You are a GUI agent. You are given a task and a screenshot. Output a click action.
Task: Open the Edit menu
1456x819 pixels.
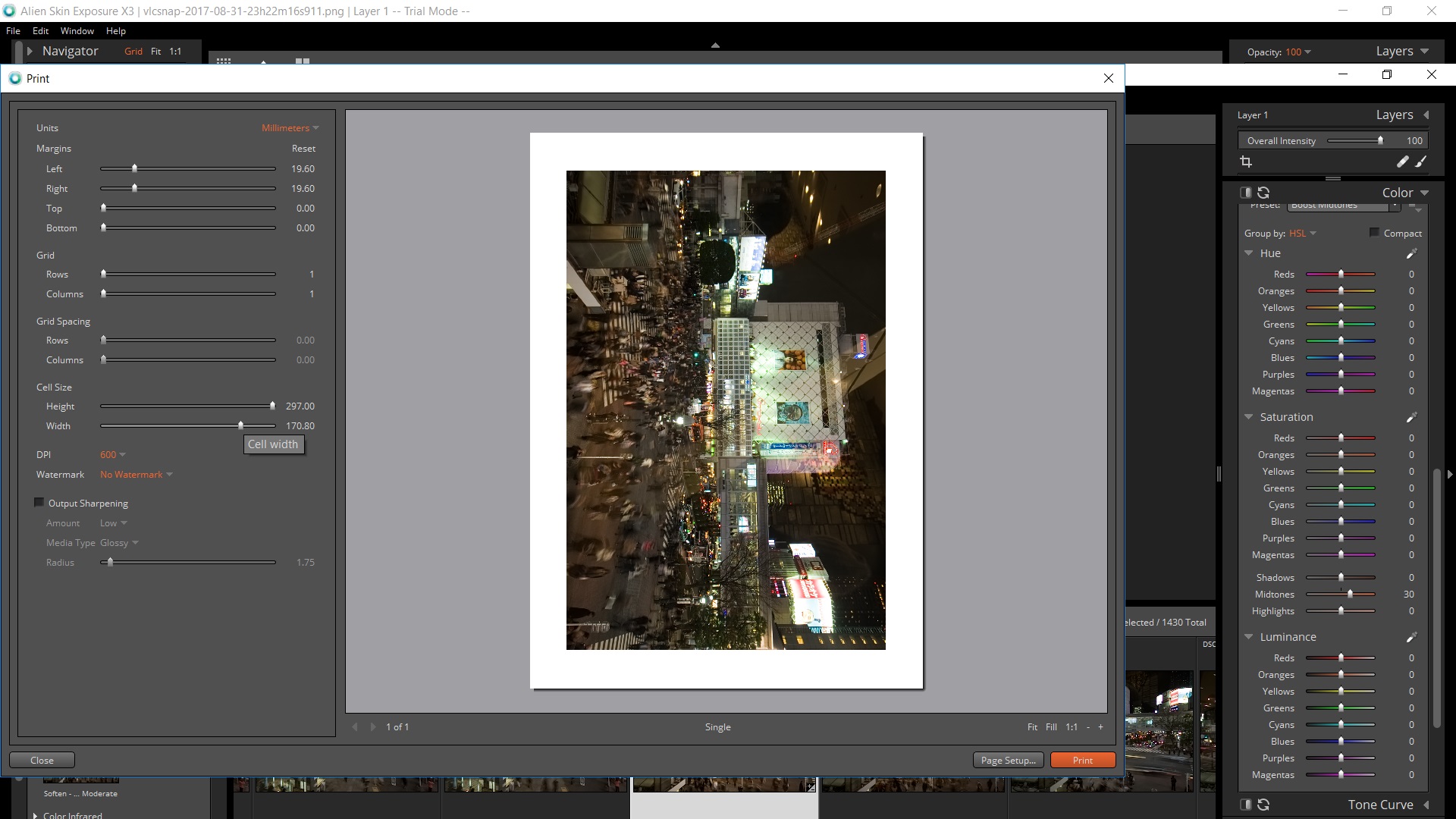point(40,31)
